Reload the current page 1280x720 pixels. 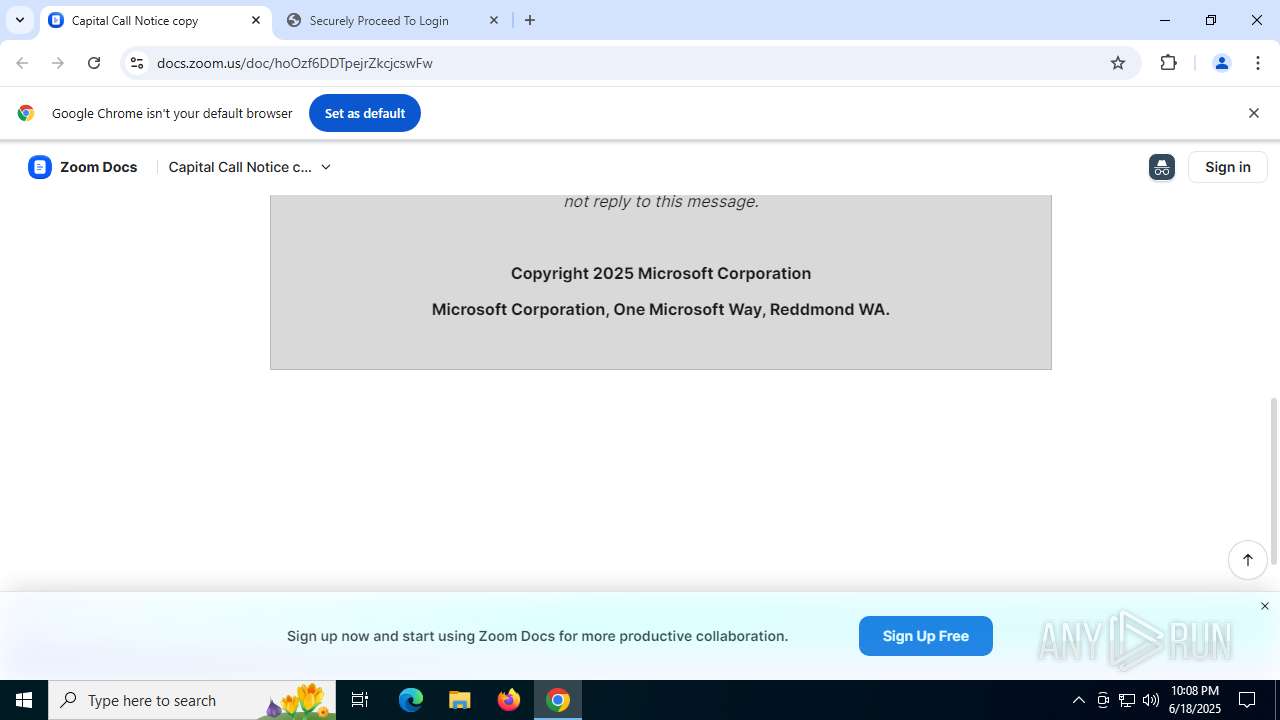[x=94, y=63]
